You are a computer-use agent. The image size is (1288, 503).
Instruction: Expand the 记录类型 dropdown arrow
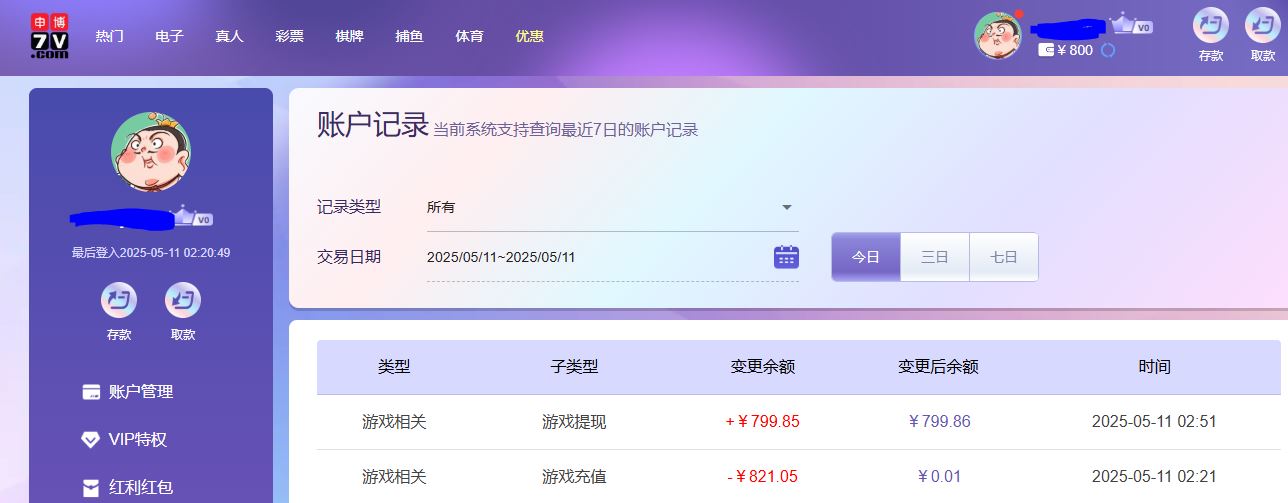(786, 207)
